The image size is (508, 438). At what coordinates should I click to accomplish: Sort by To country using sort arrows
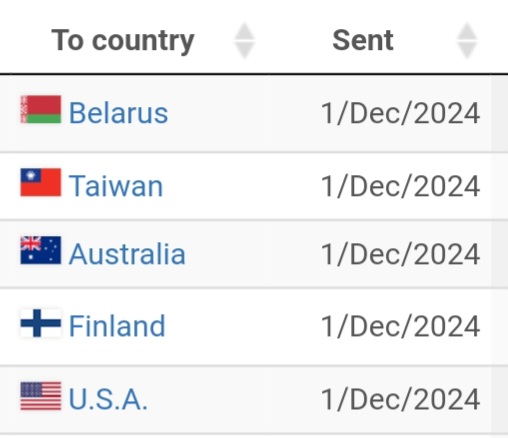click(244, 41)
